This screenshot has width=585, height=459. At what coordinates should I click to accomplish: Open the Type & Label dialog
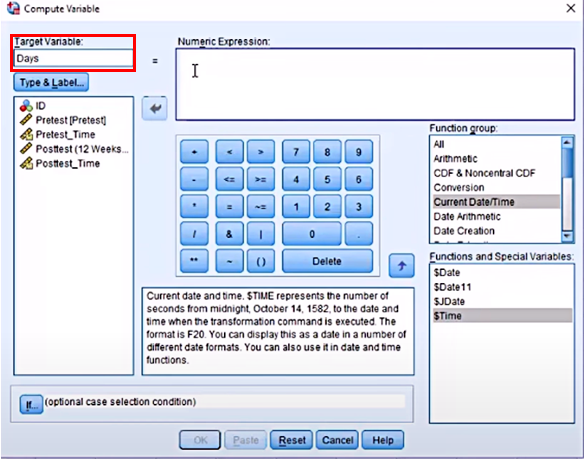tap(51, 82)
